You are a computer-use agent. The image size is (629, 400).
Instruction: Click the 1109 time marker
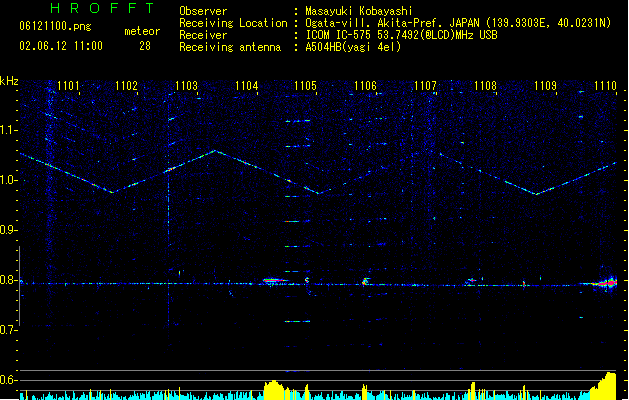[x=546, y=86]
